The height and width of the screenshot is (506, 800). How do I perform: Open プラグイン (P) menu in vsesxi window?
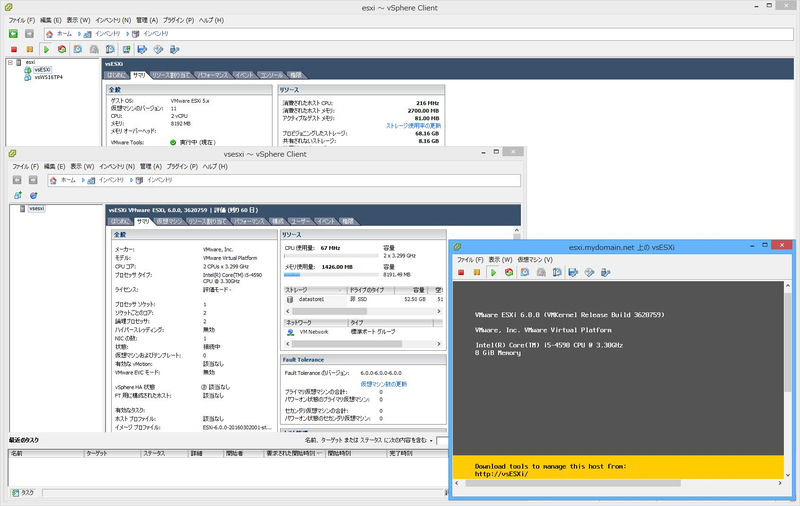tap(182, 167)
